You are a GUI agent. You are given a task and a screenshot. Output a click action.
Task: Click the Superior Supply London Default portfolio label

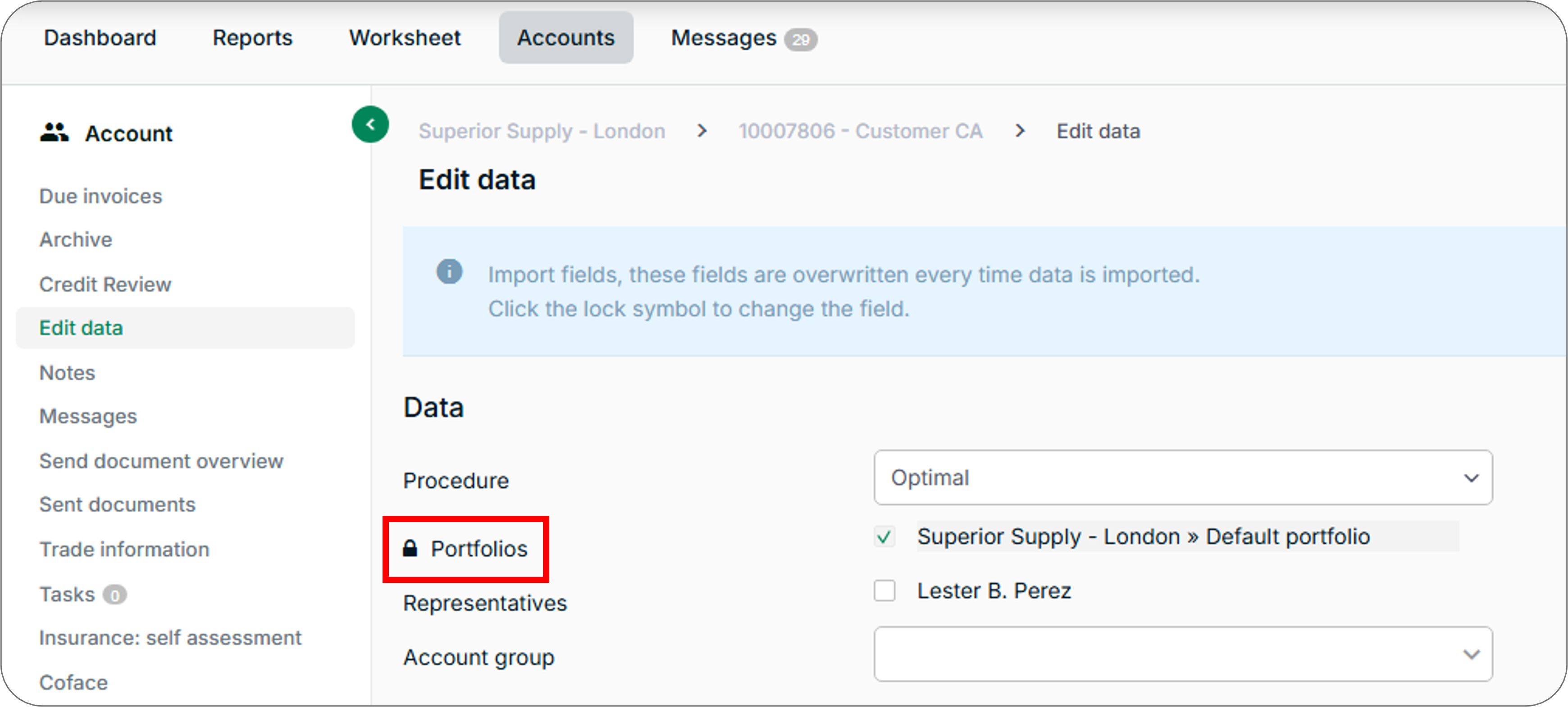(x=1143, y=537)
